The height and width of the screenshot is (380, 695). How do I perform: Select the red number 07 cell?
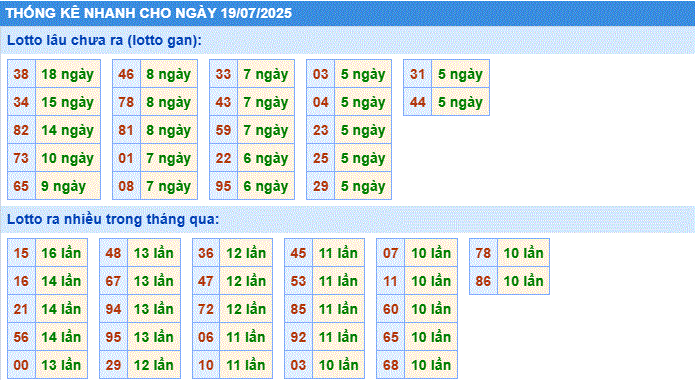pos(390,253)
